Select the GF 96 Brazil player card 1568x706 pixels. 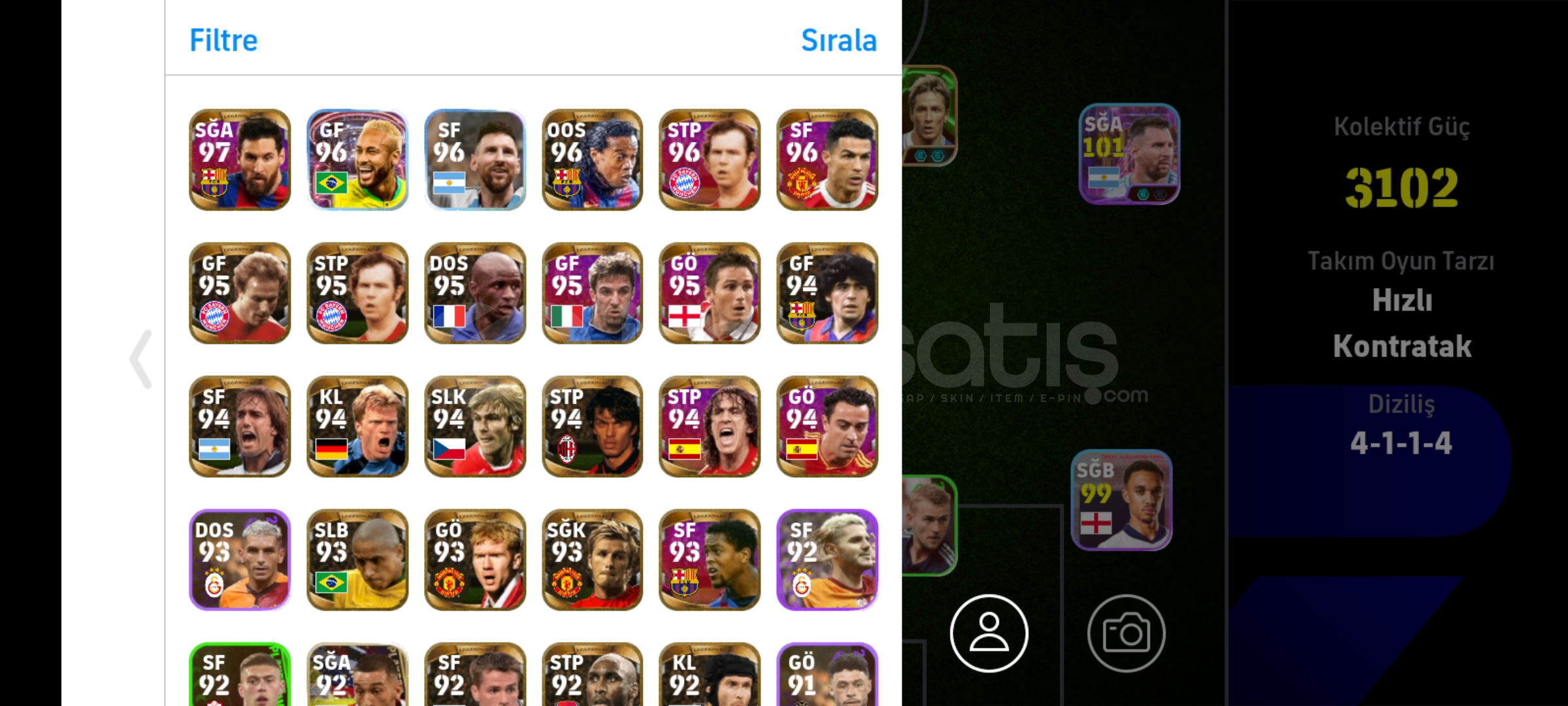pyautogui.click(x=357, y=160)
